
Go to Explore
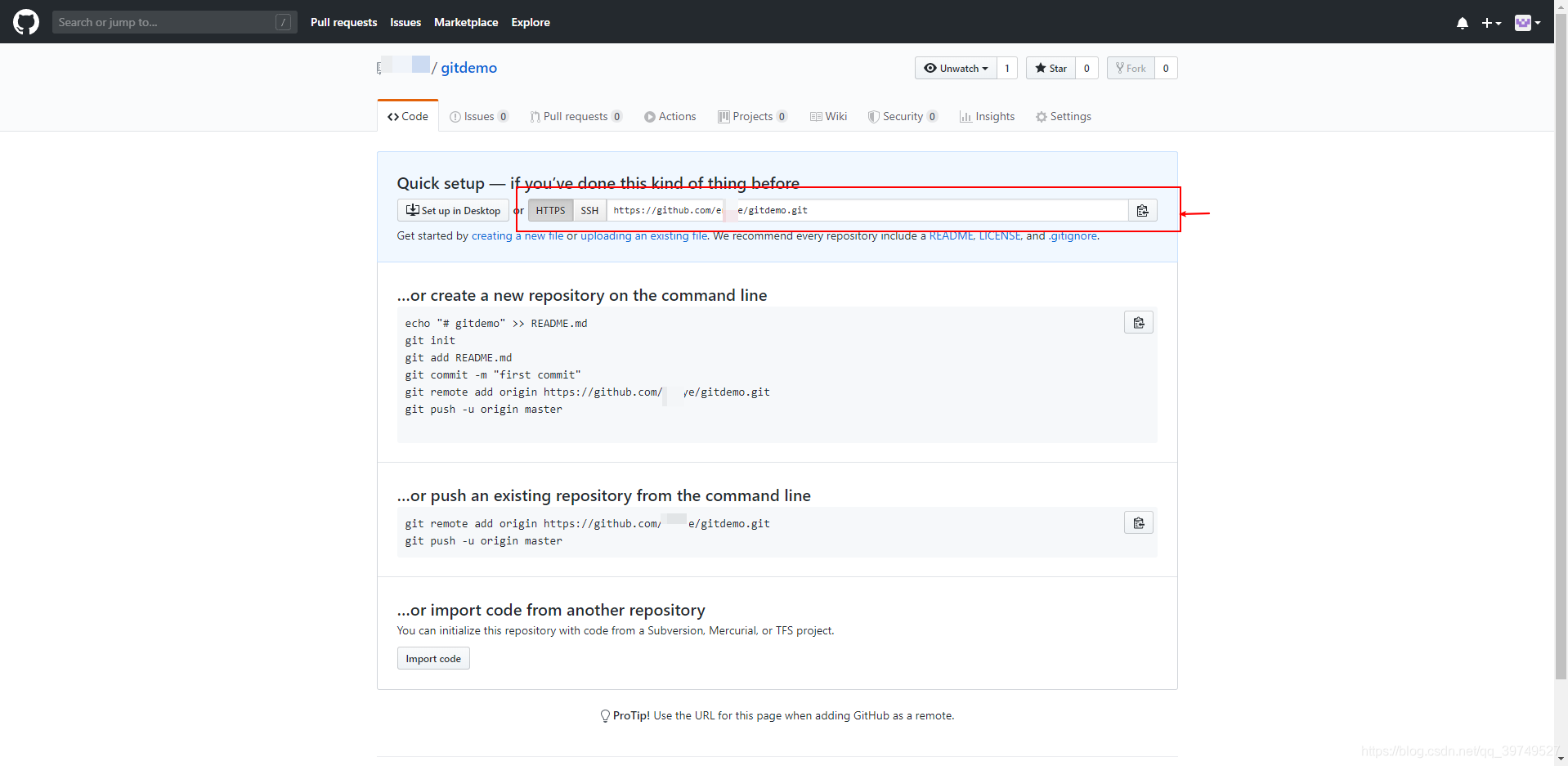click(x=531, y=22)
